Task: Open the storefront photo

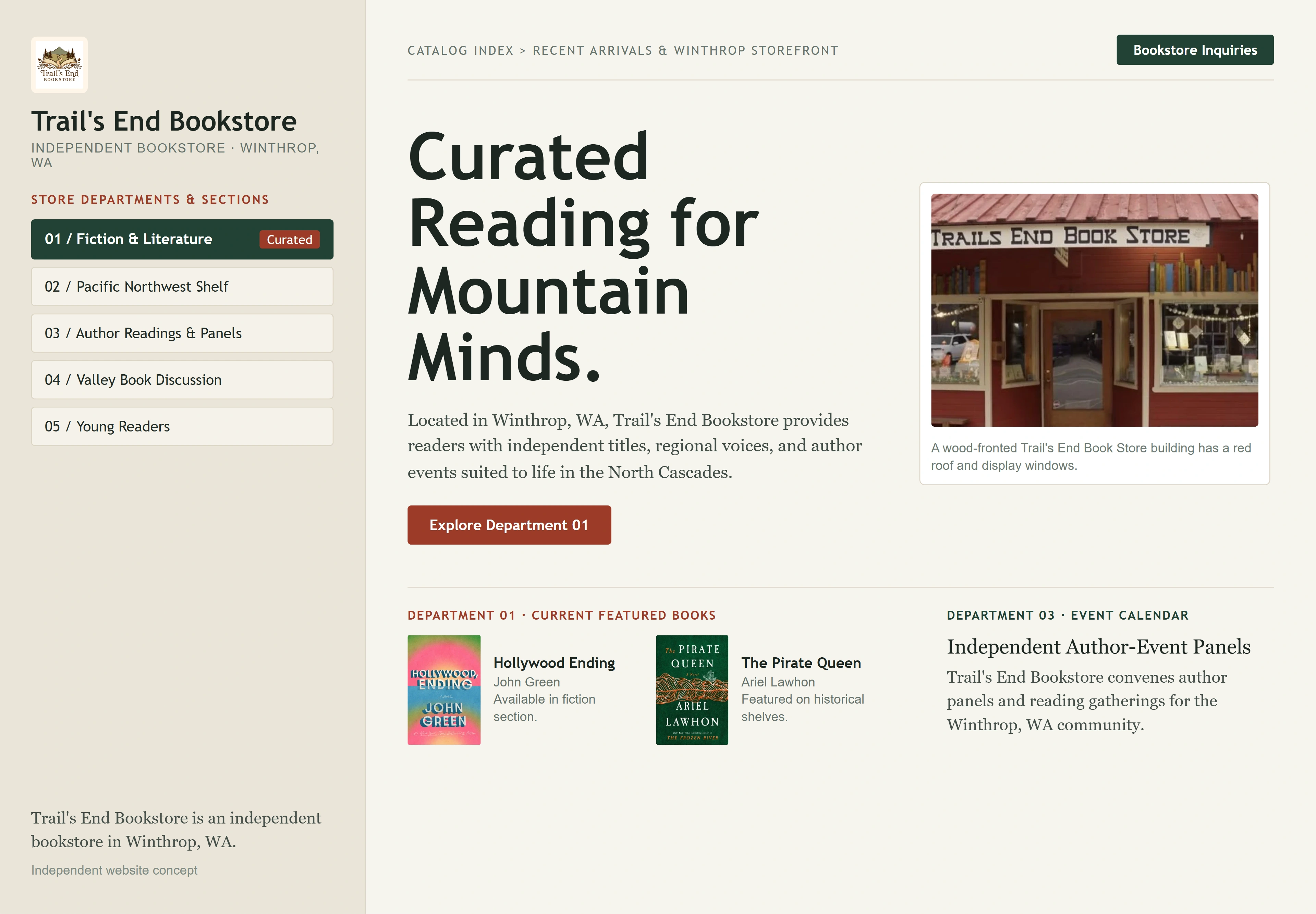Action: tap(1094, 310)
